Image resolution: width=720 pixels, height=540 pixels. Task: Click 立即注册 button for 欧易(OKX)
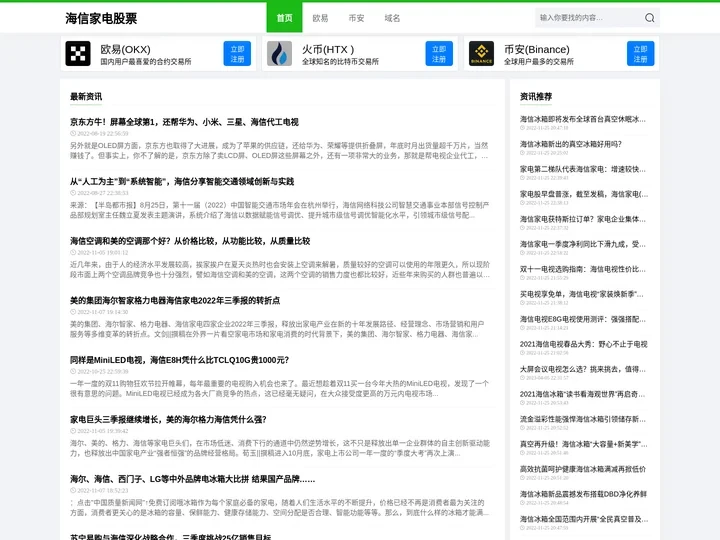pos(237,54)
